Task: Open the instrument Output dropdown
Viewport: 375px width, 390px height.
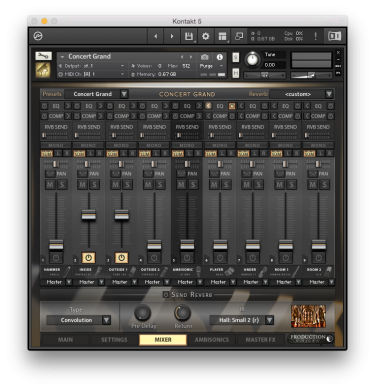Action: point(91,66)
